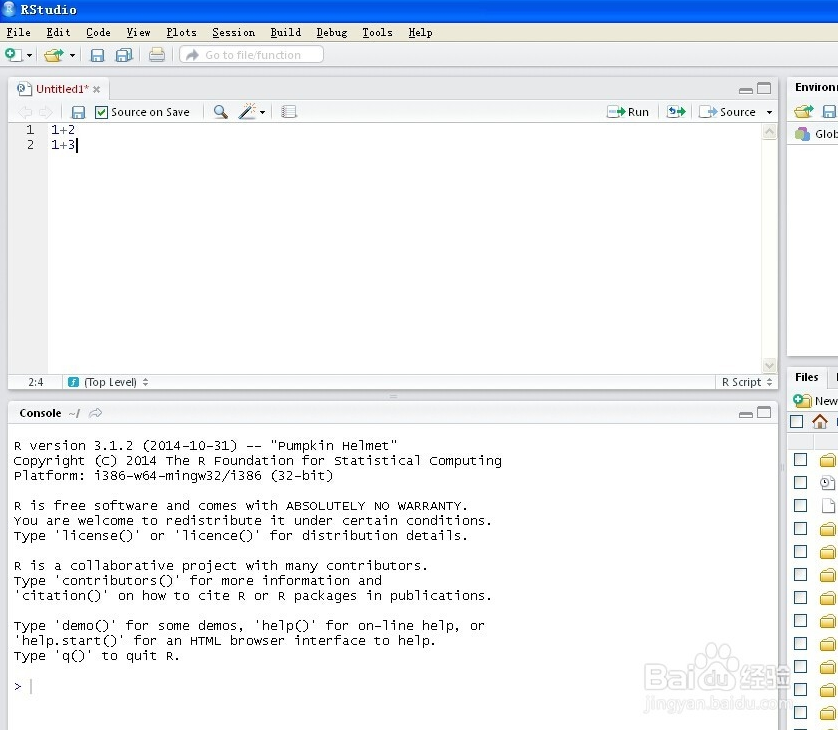838x730 pixels.
Task: Close the Untitled1 tab
Action: (x=96, y=89)
